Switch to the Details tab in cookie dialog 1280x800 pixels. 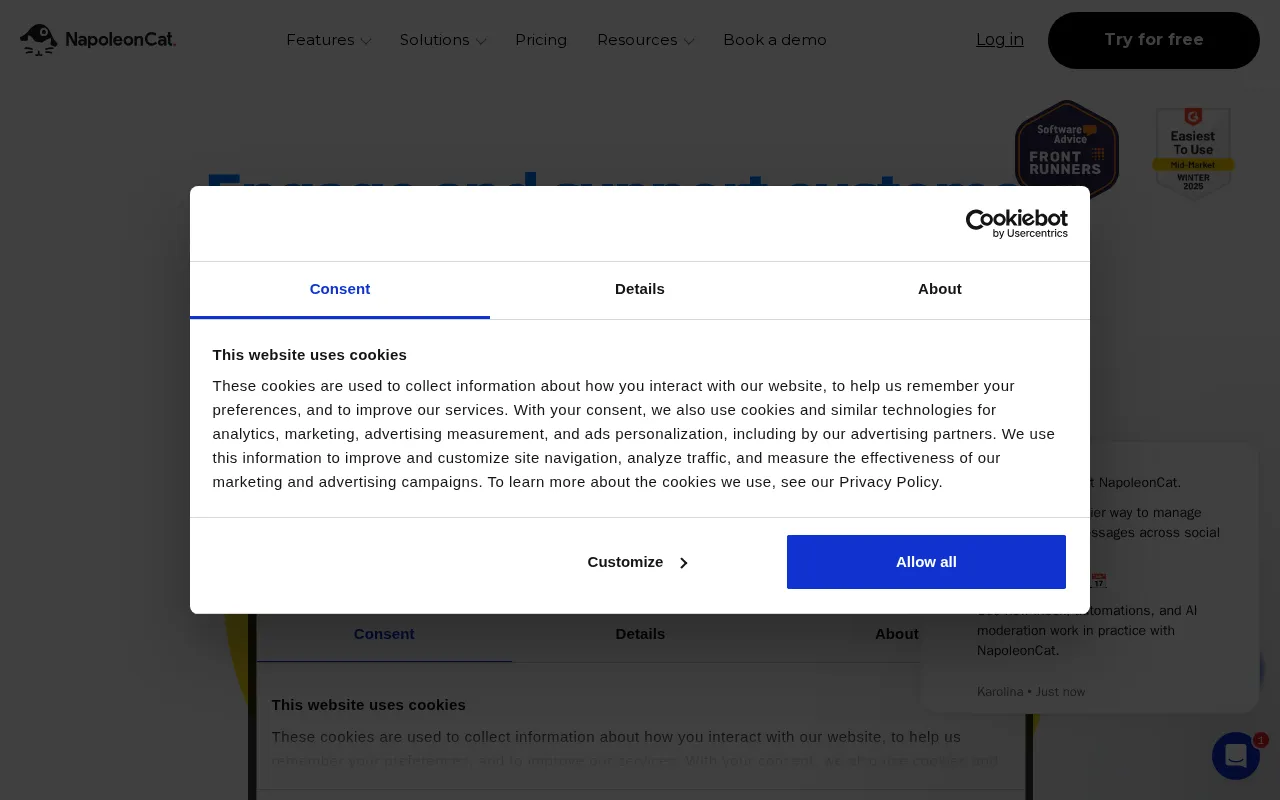coord(640,289)
